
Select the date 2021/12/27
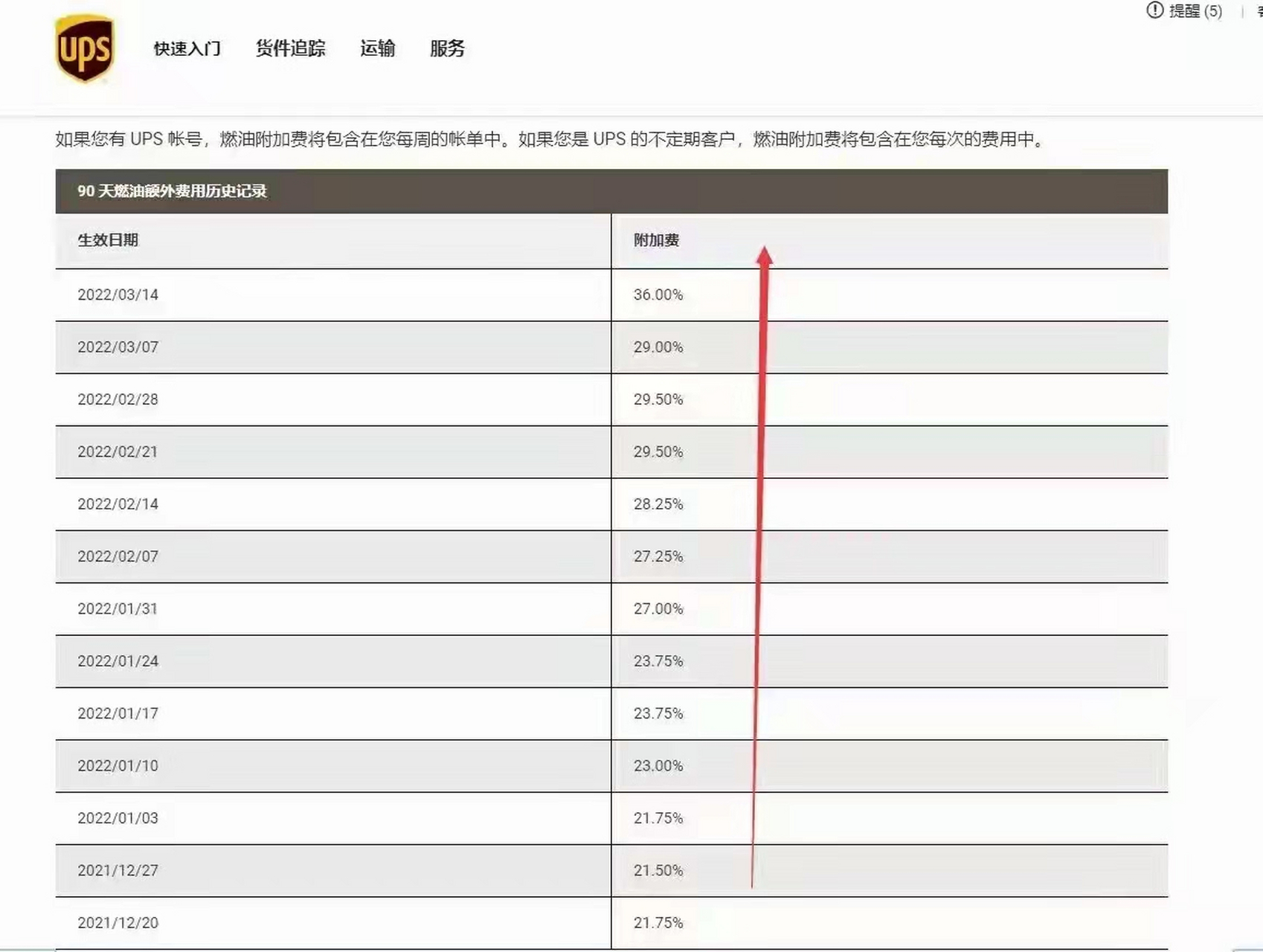click(x=118, y=870)
